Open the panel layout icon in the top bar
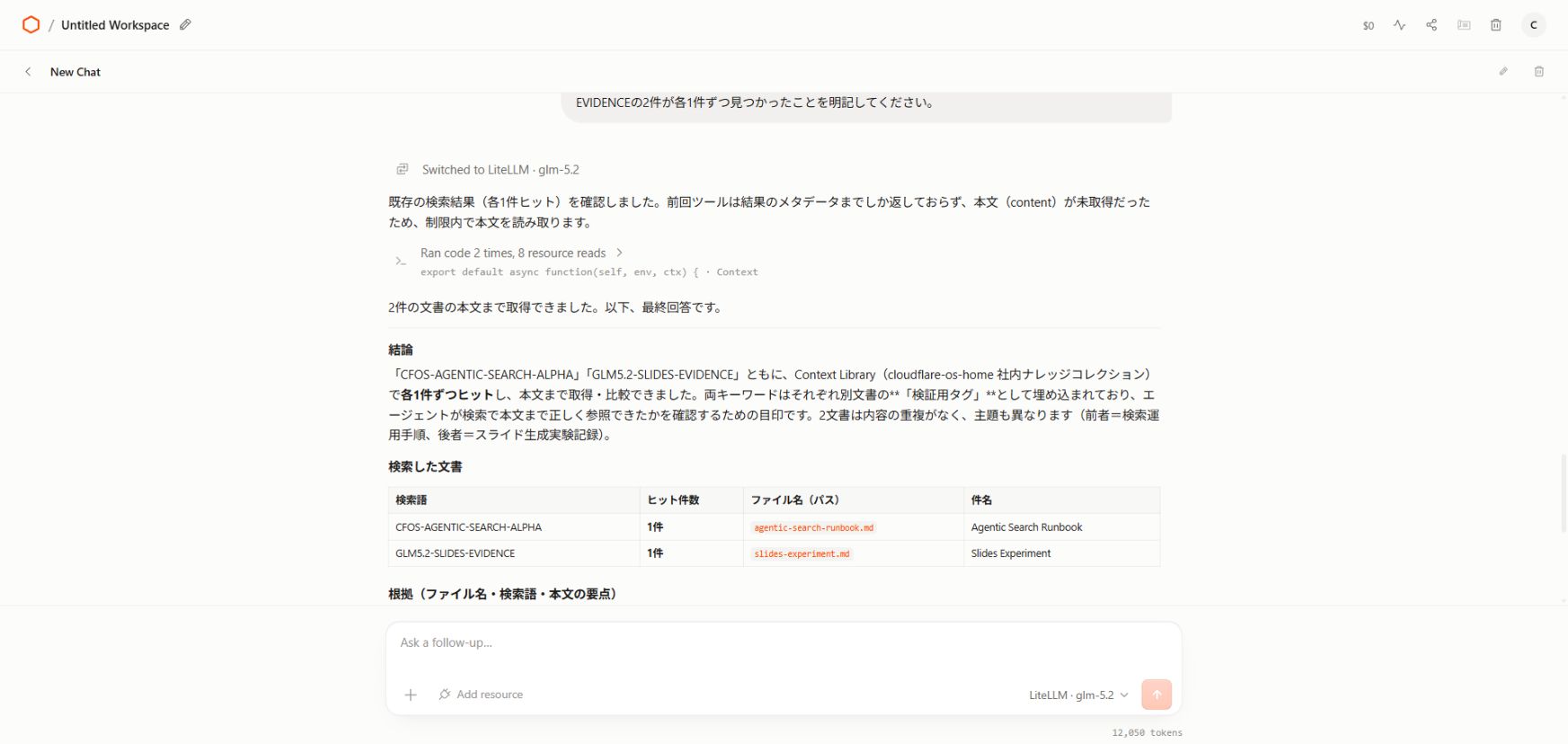This screenshot has width=1568, height=744. 1464,25
